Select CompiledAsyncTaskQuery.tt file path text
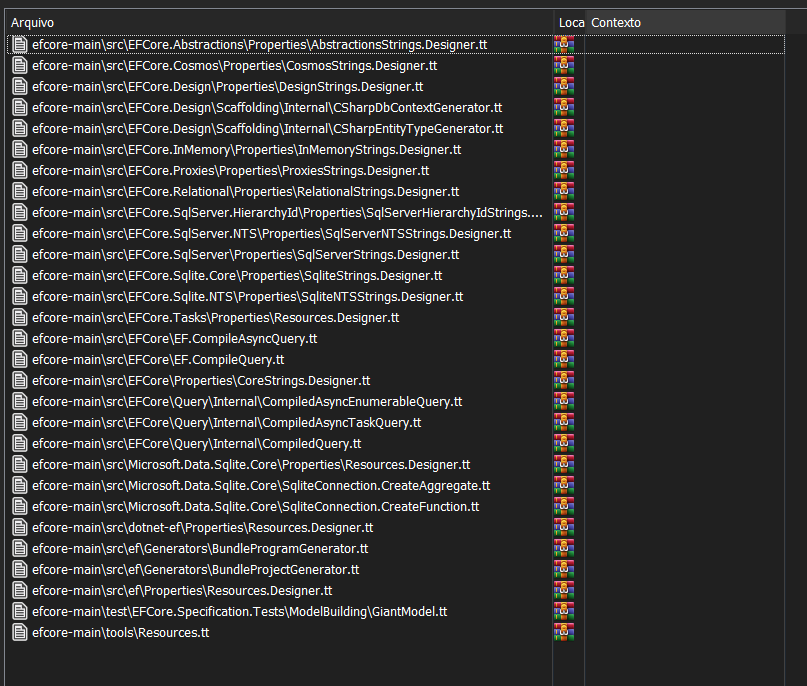The image size is (807, 686). pos(226,423)
